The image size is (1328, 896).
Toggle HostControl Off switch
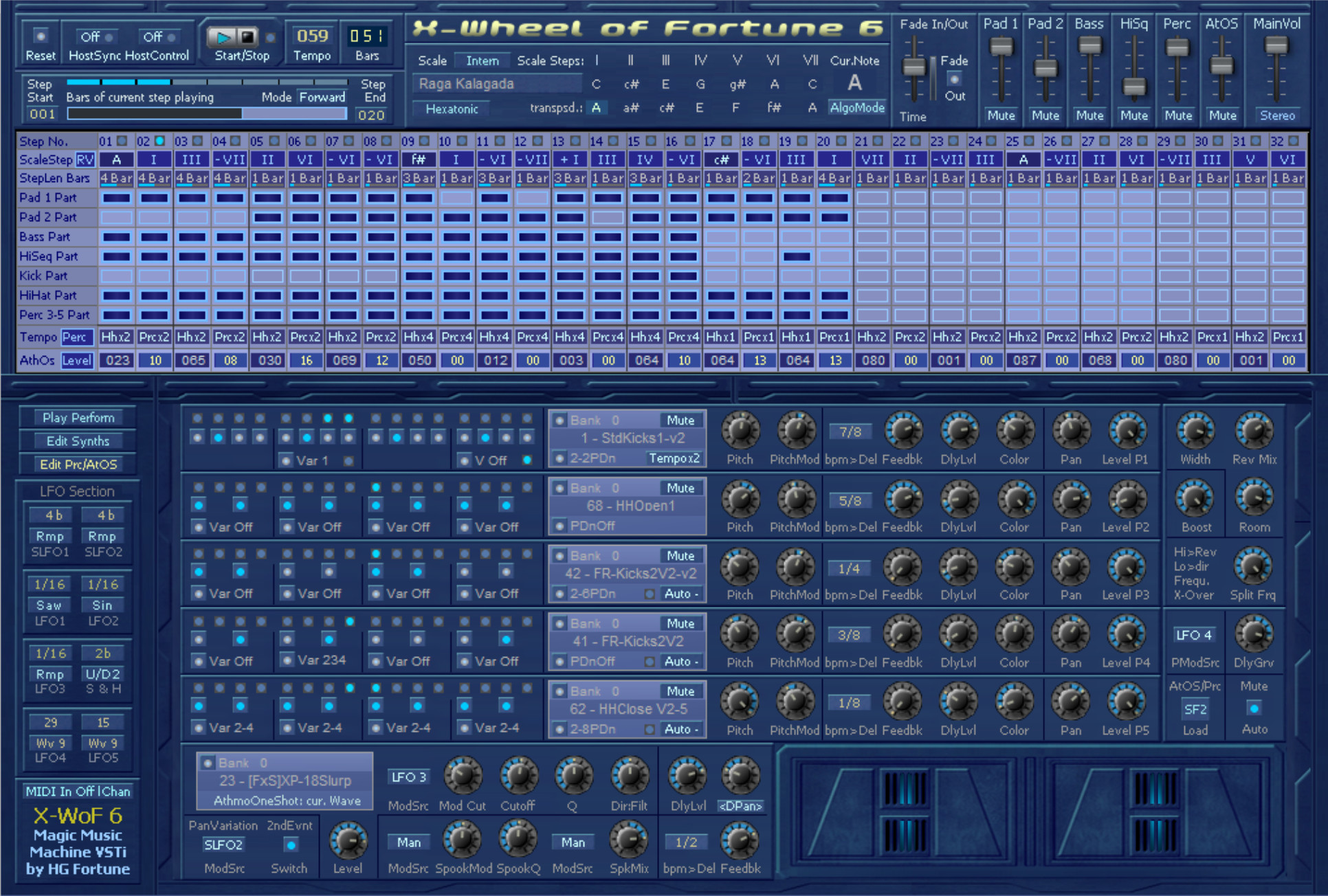(159, 36)
